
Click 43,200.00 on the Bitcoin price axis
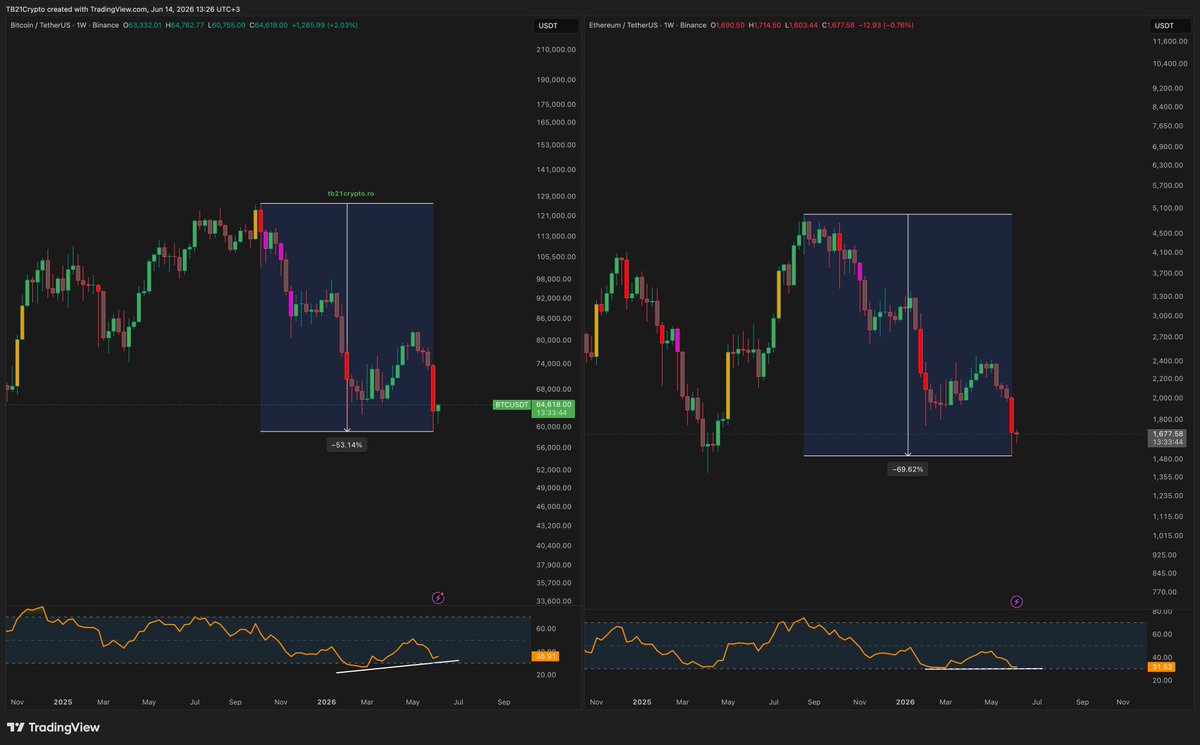tap(556, 525)
